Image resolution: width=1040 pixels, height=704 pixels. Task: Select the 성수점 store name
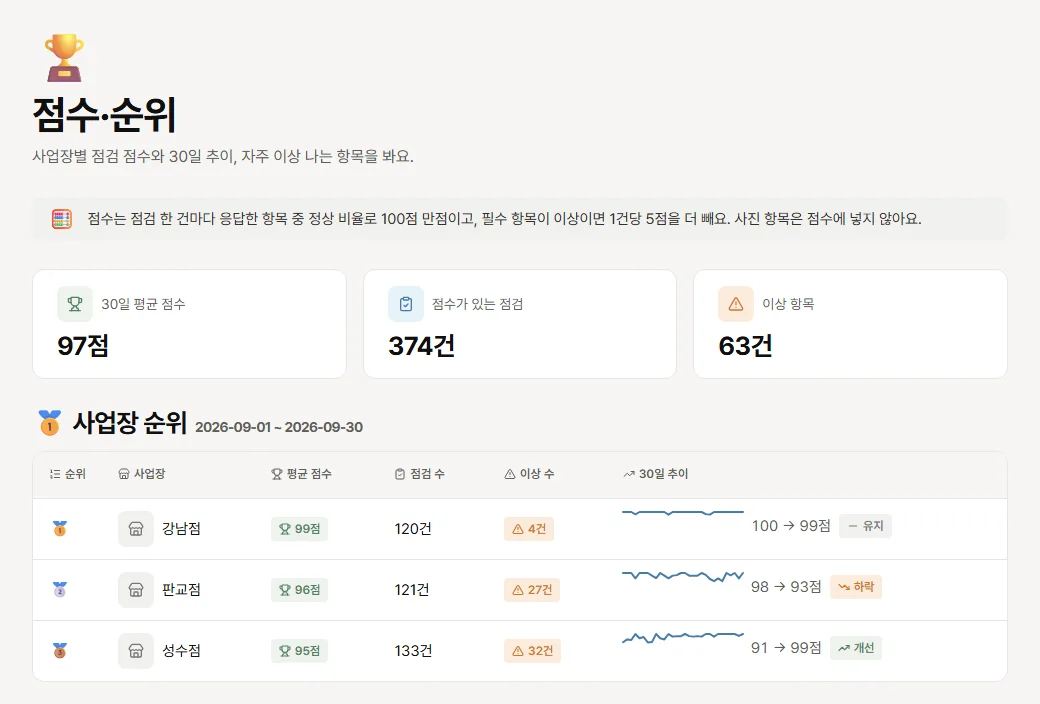181,651
